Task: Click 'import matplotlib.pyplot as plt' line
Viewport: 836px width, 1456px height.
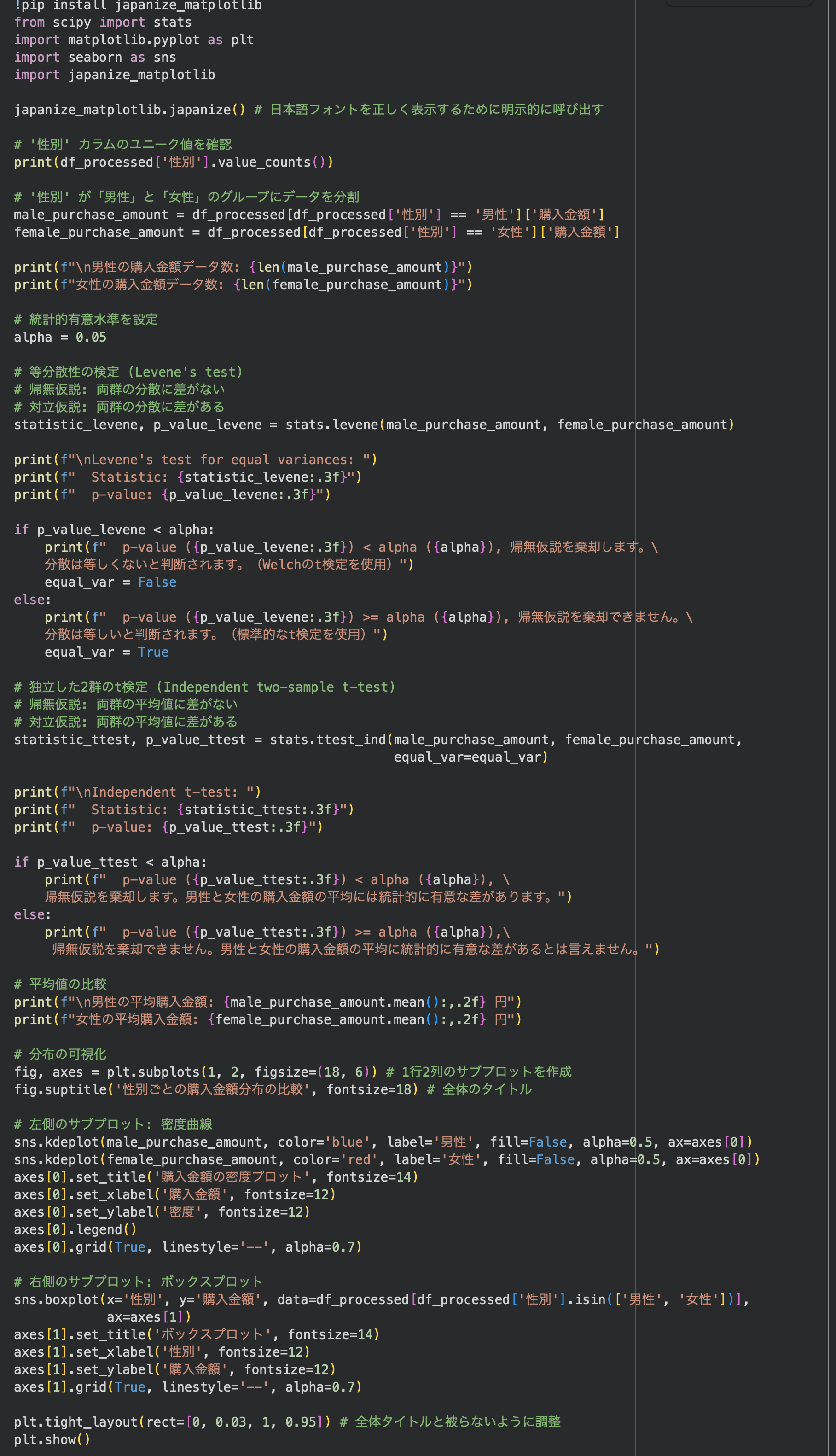Action: point(134,40)
